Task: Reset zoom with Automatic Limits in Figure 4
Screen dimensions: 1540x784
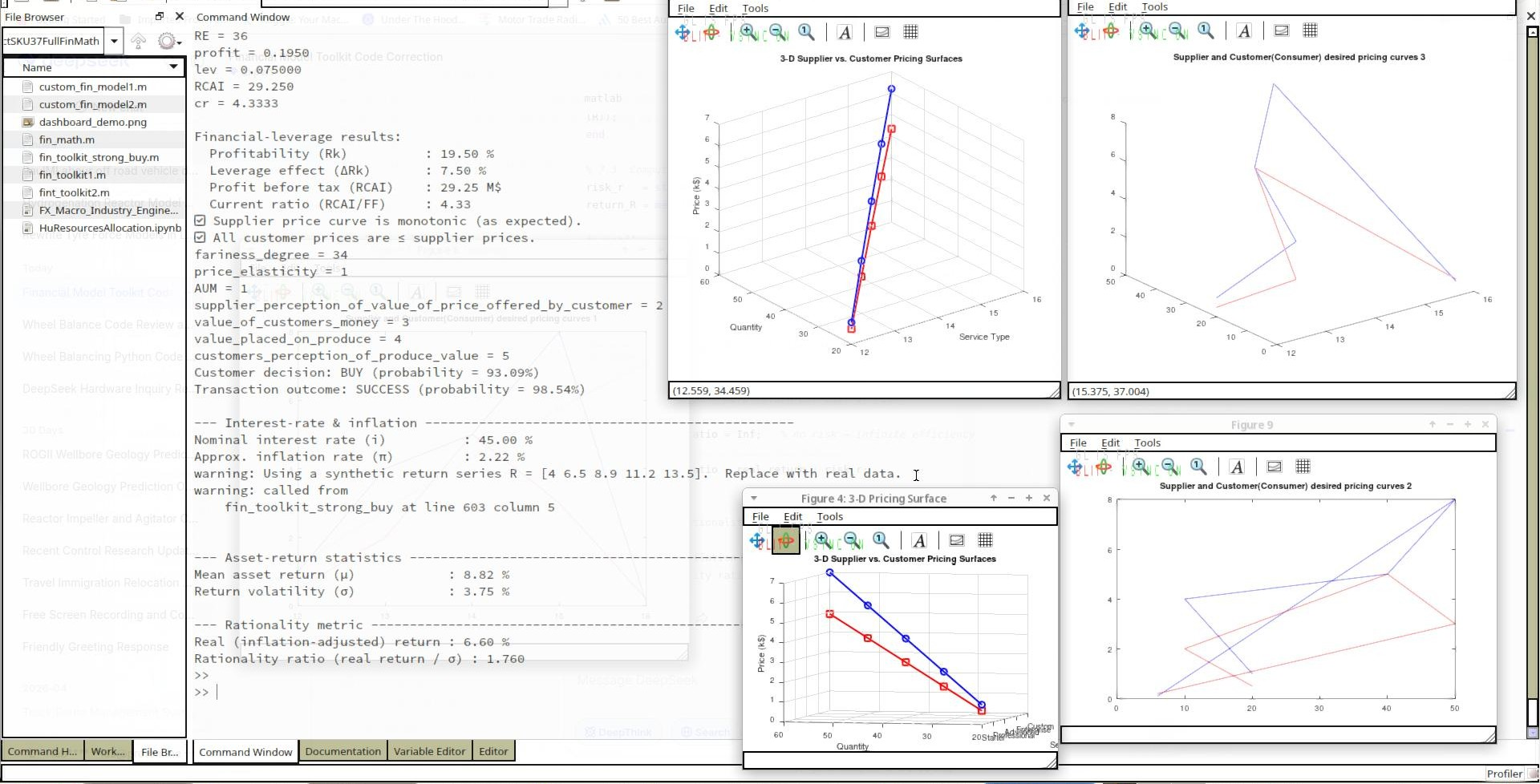Action: (x=881, y=541)
